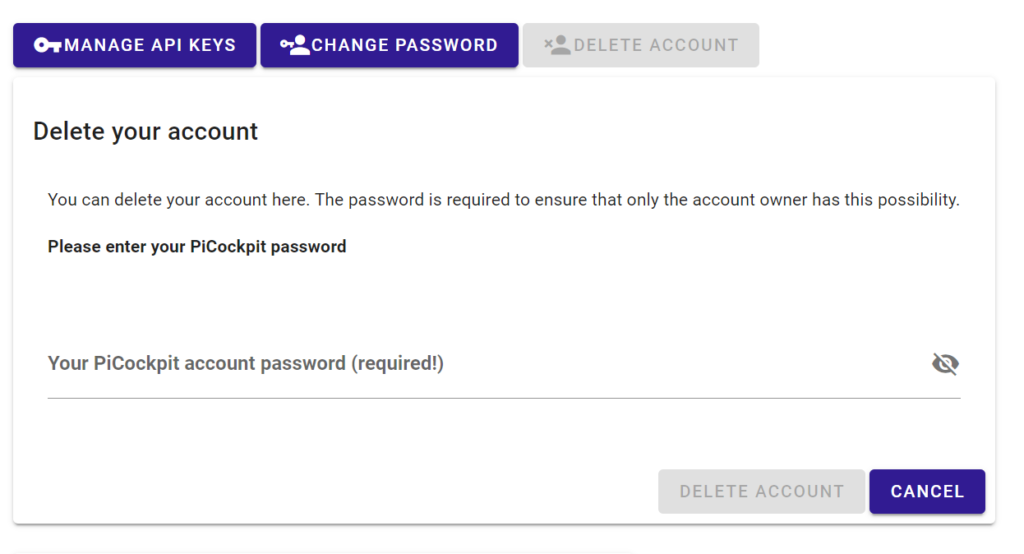Image resolution: width=1024 pixels, height=554 pixels.
Task: Click 'Please enter your PiCockpit password' label
Action: [x=197, y=246]
